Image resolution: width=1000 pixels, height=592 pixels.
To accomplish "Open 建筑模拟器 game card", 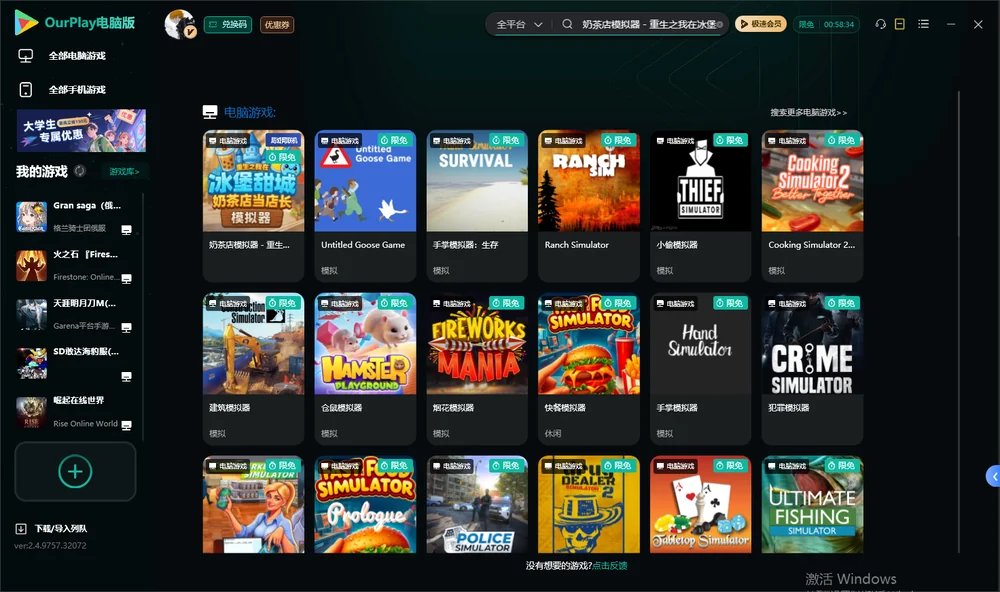I will pyautogui.click(x=253, y=369).
